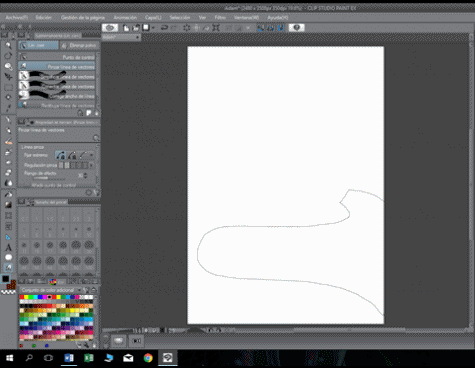Select the Airbrush tool
This screenshot has height=368, width=475.
[8, 152]
